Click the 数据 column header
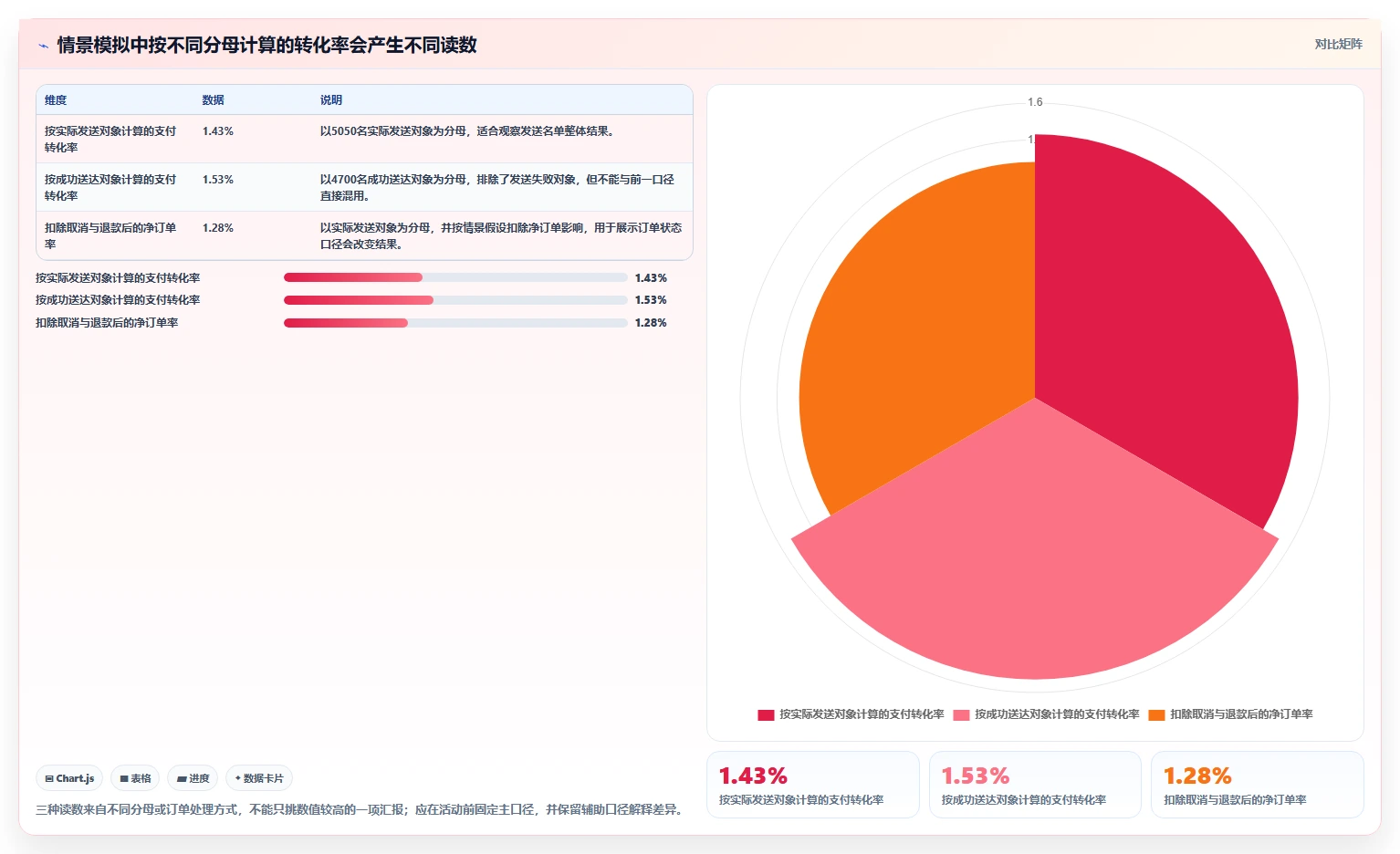 pyautogui.click(x=213, y=100)
